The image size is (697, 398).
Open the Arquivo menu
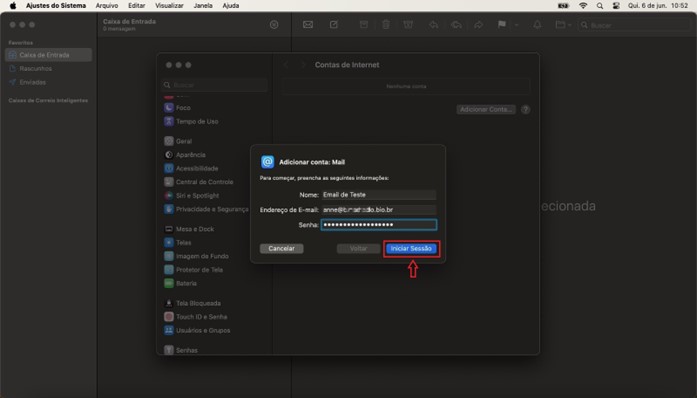[107, 6]
